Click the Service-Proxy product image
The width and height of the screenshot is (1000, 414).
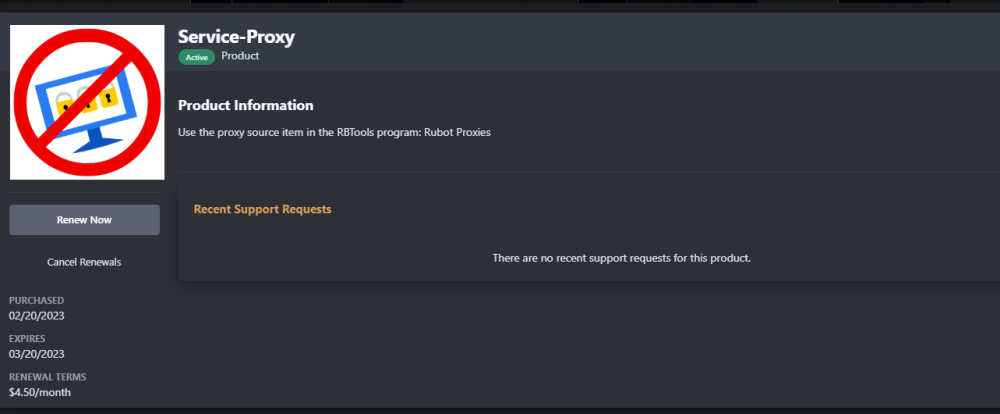[x=87, y=102]
